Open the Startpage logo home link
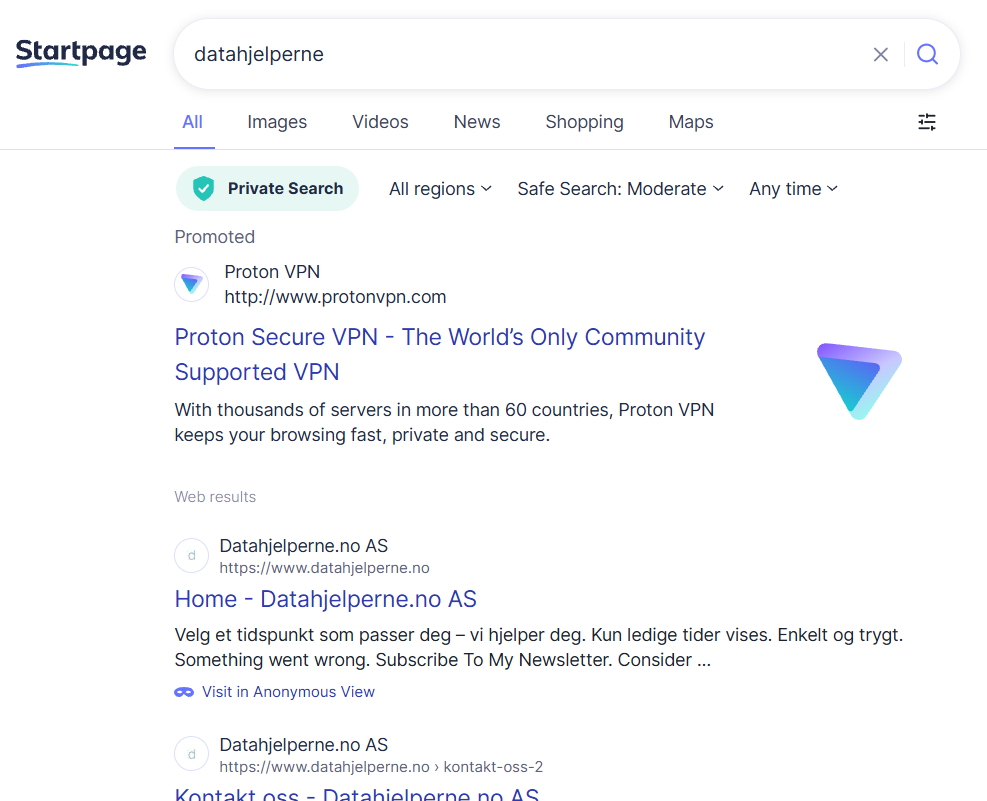Viewport: 987px width, 801px height. 81,53
